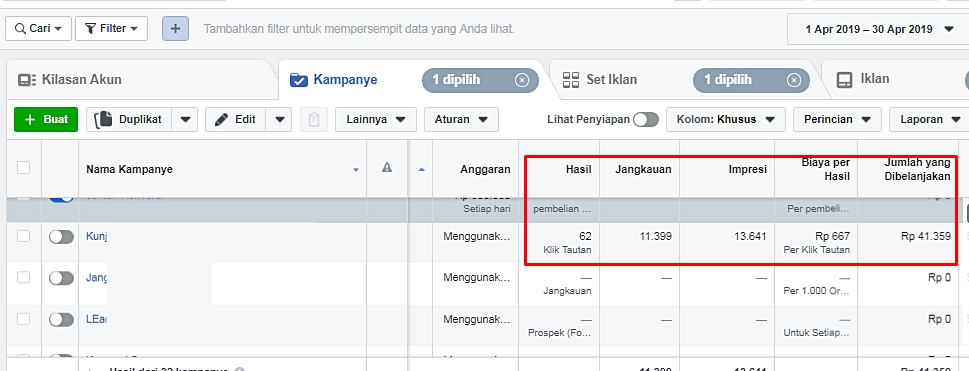Click the disabled clipboard paste icon
Viewport: 969px width, 371px height.
314,119
